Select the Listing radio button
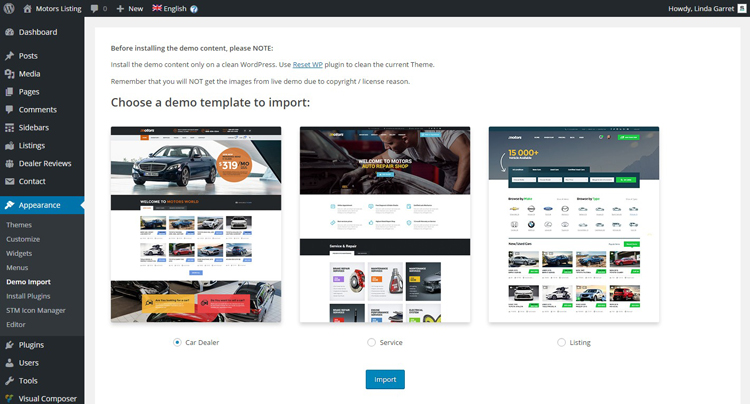 [x=561, y=342]
